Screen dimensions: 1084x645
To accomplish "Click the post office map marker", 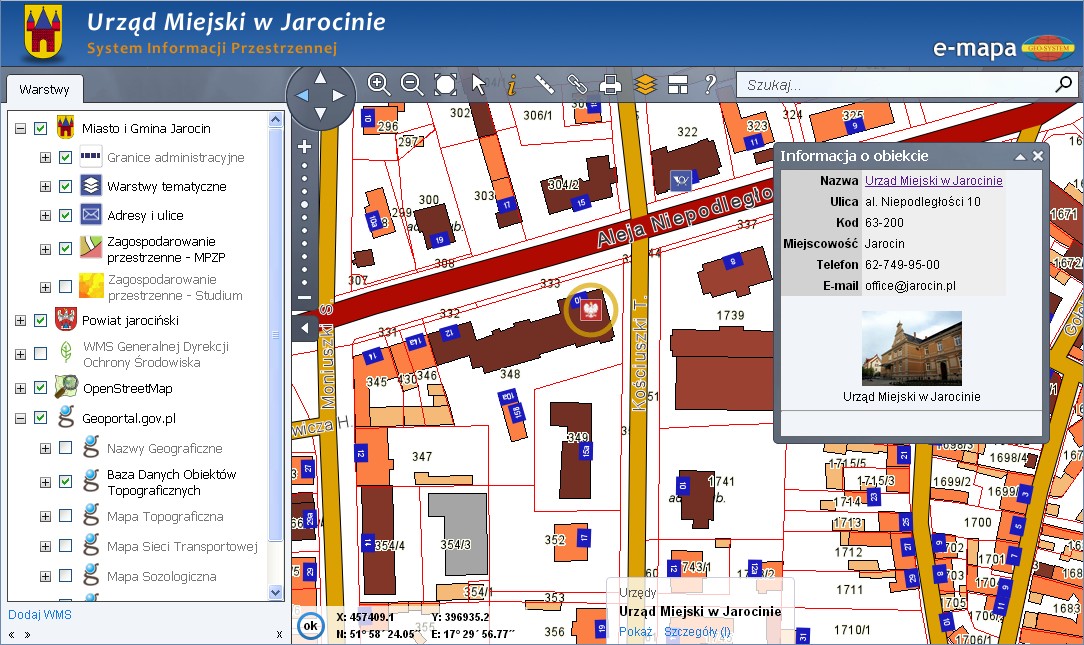I will (x=680, y=181).
